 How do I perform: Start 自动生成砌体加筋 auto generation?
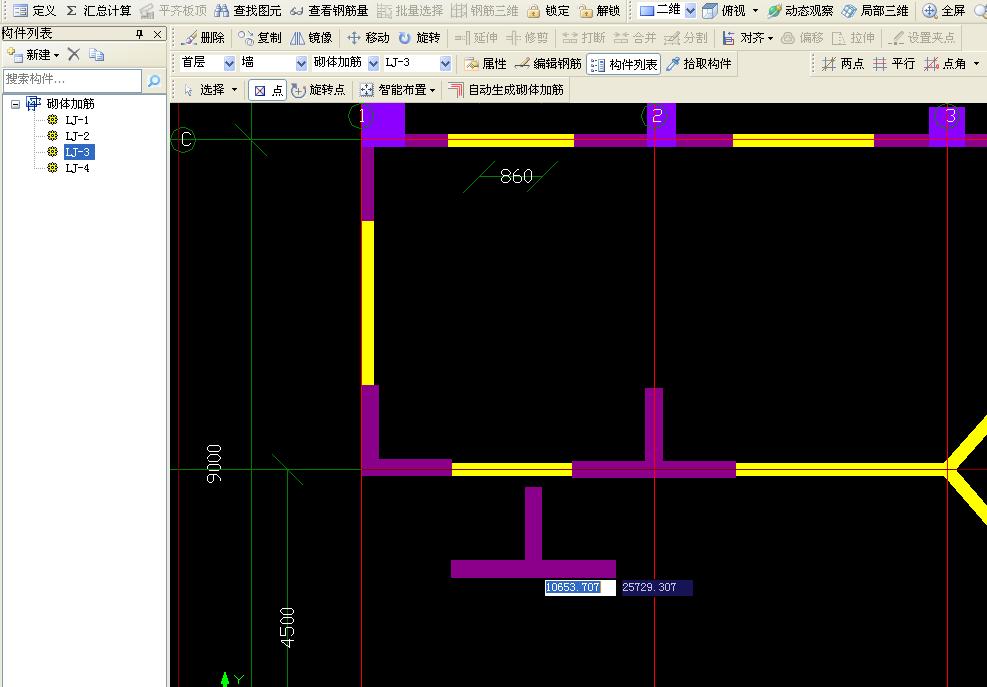[x=505, y=90]
